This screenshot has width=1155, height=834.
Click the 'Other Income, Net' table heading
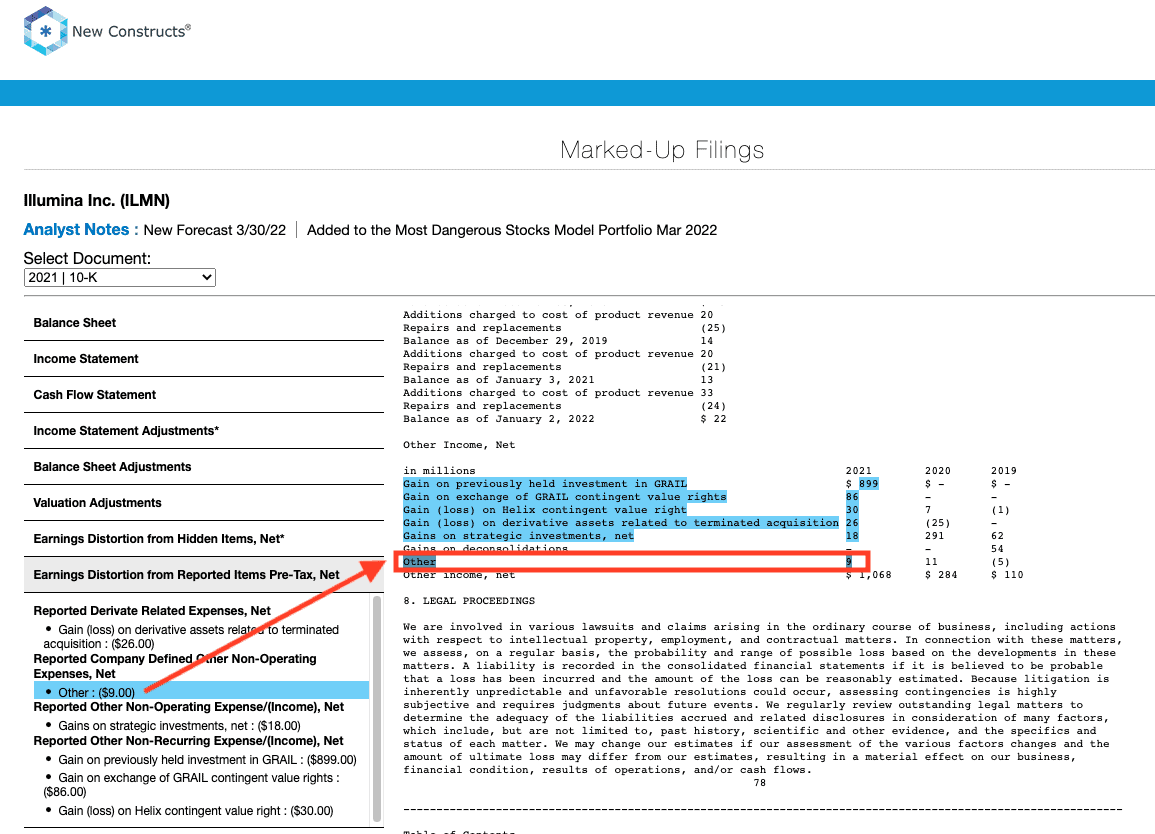tap(459, 445)
